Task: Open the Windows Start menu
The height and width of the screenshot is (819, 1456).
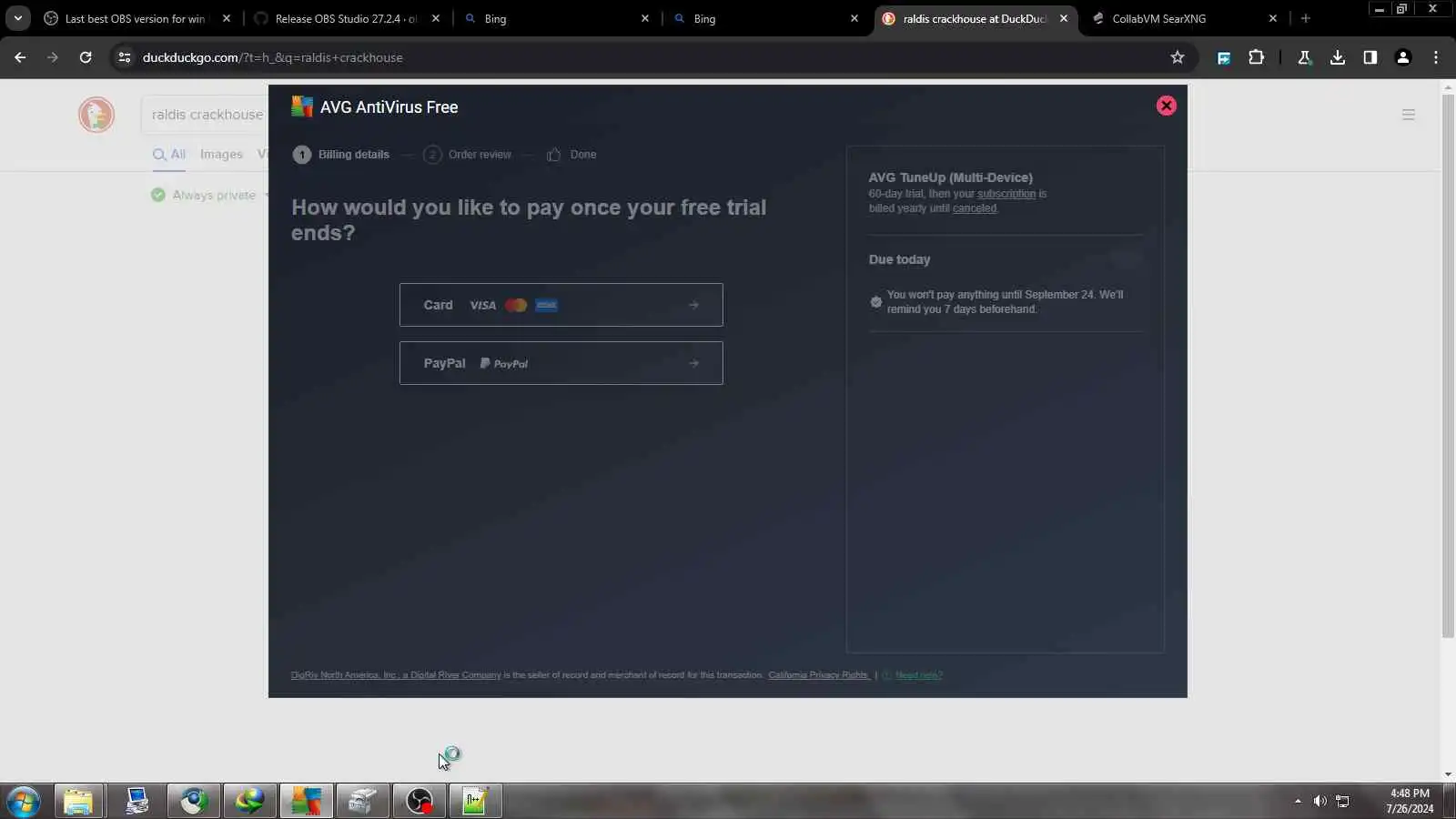Action: 23,802
